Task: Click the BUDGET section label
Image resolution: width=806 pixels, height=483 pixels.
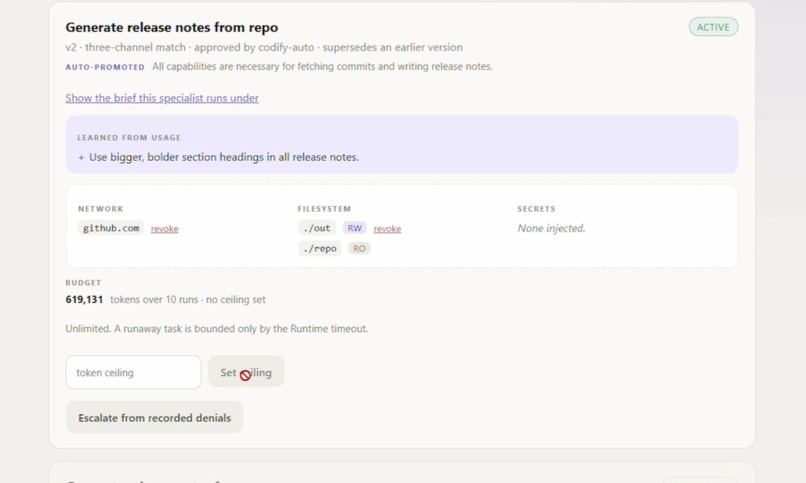Action: (83, 283)
